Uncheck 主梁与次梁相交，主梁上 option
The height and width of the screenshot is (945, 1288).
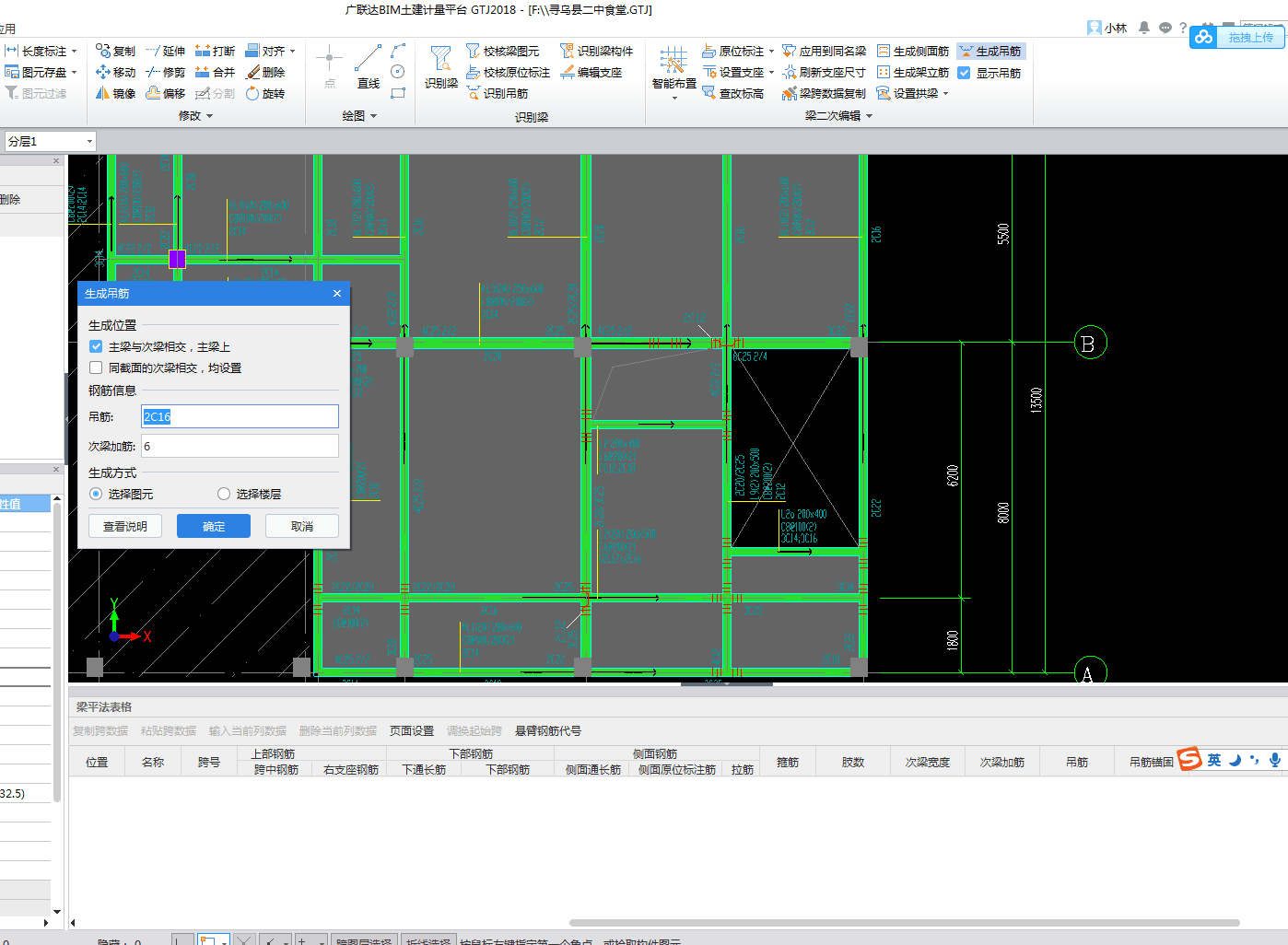(96, 346)
